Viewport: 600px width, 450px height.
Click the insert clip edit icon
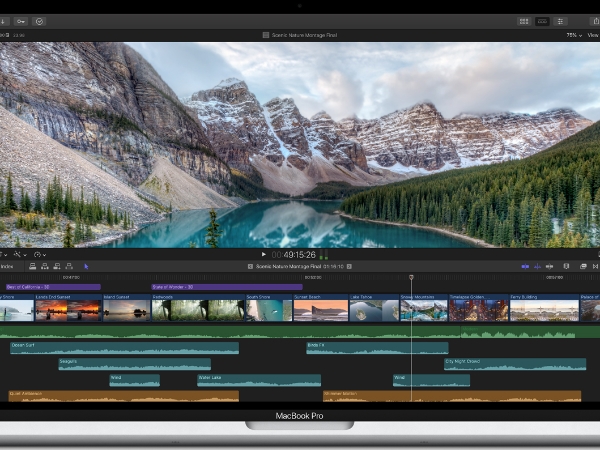[x=45, y=266]
